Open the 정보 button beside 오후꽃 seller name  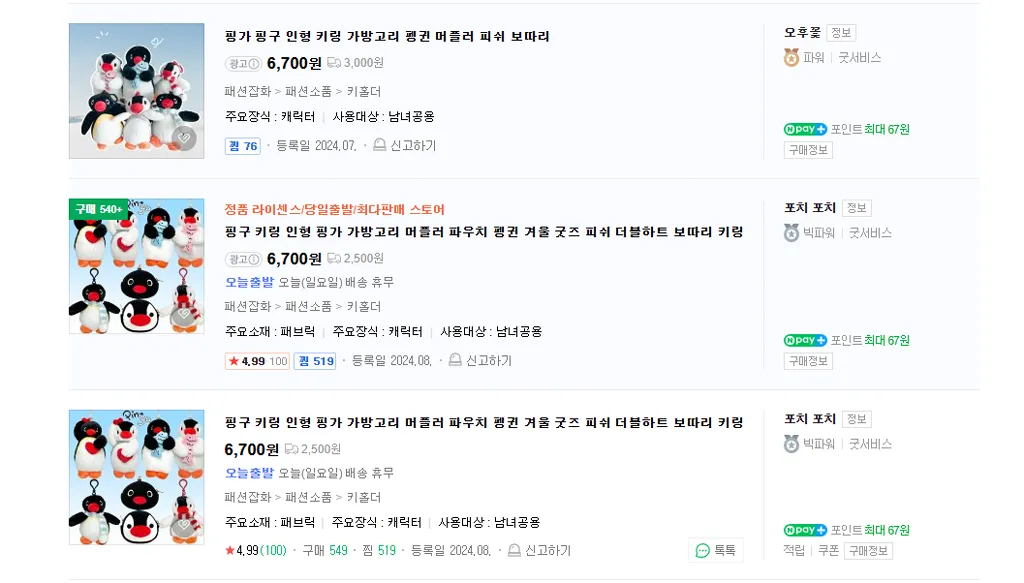point(841,31)
